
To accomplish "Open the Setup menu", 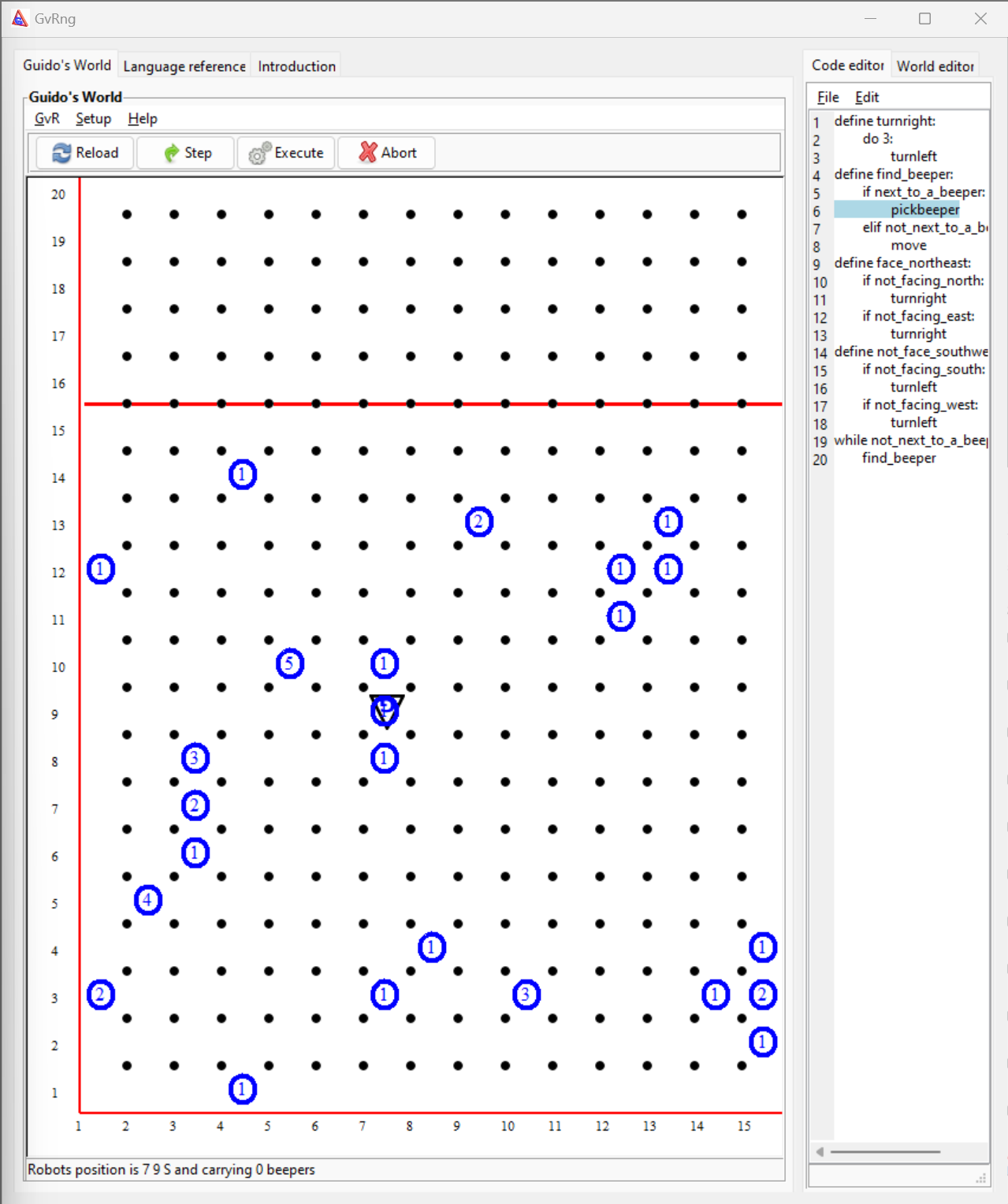I will pos(92,118).
